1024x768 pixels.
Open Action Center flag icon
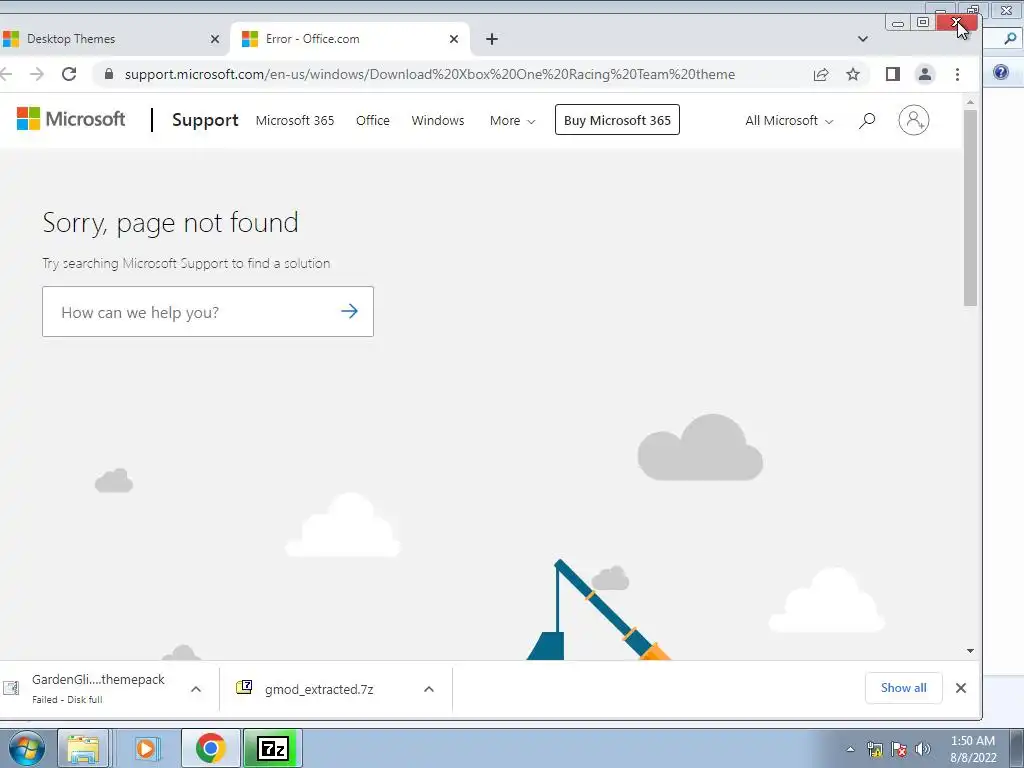(x=899, y=749)
